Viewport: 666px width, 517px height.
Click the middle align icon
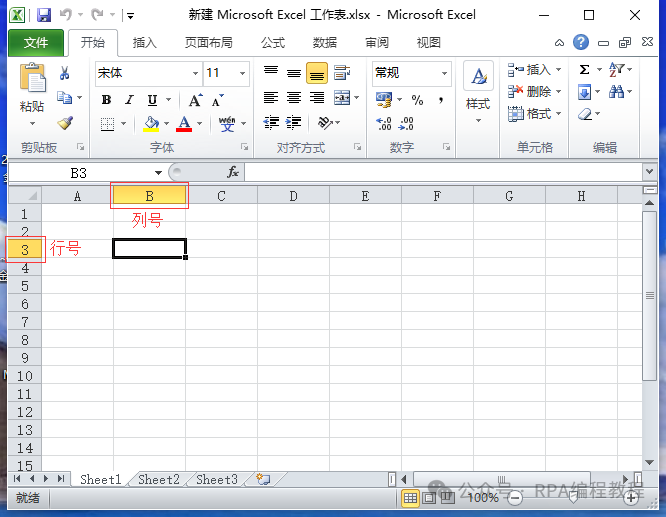click(293, 73)
